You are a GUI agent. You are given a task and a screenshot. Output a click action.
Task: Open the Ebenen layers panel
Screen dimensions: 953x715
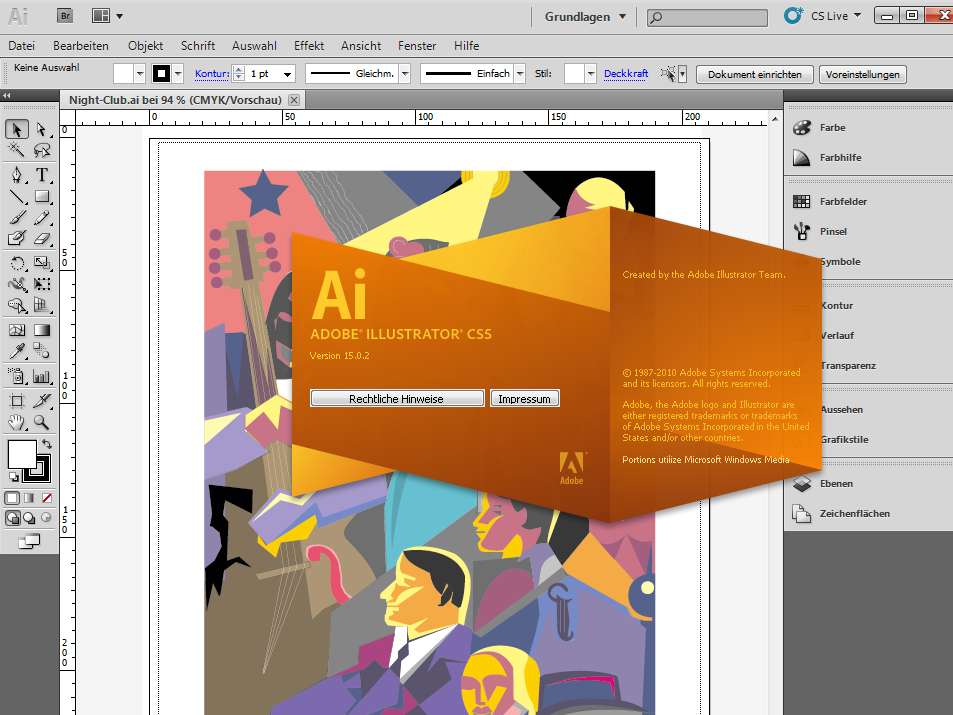pos(801,484)
